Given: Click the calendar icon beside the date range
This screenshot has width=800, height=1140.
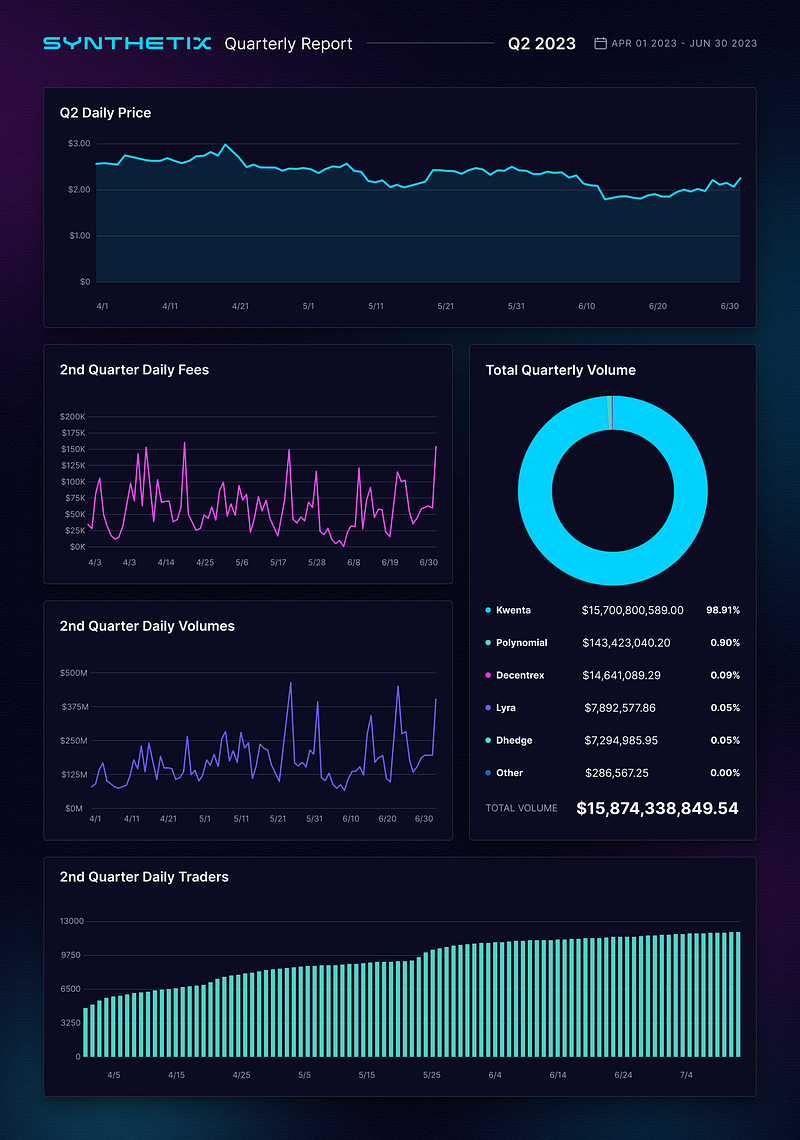Looking at the screenshot, I should (601, 44).
